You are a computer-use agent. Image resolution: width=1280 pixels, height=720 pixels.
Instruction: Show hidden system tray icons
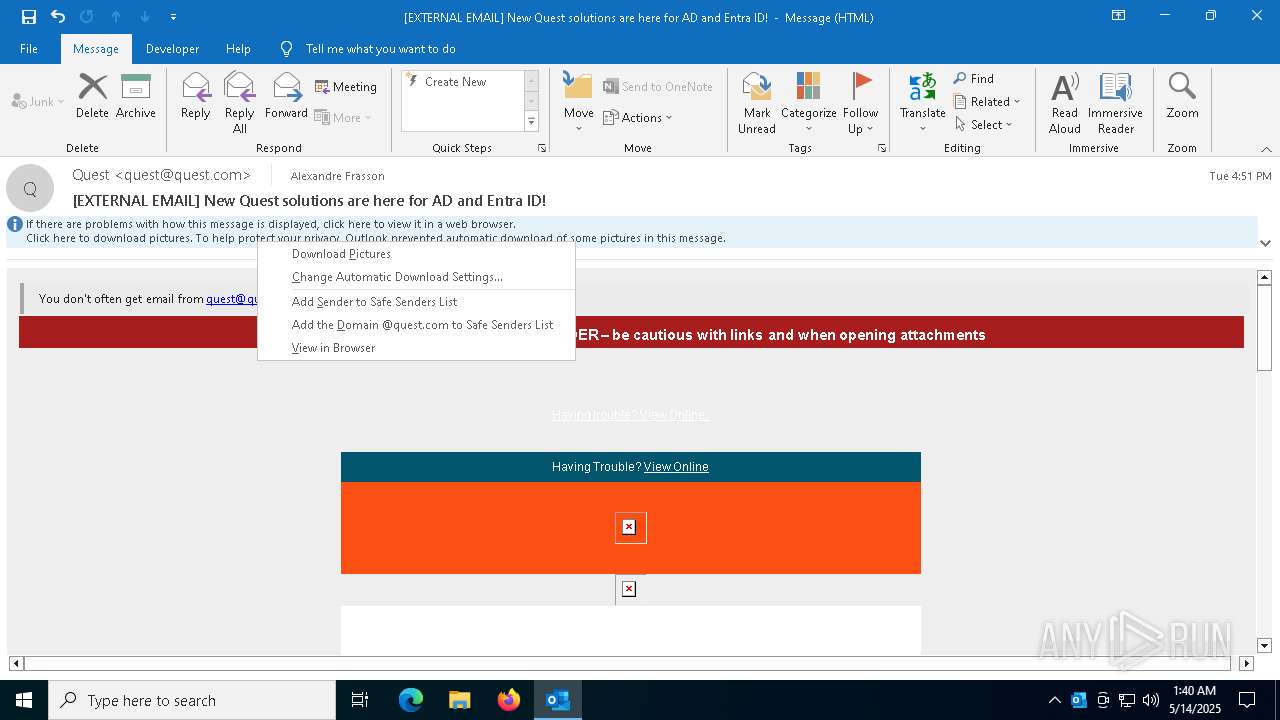1054,700
